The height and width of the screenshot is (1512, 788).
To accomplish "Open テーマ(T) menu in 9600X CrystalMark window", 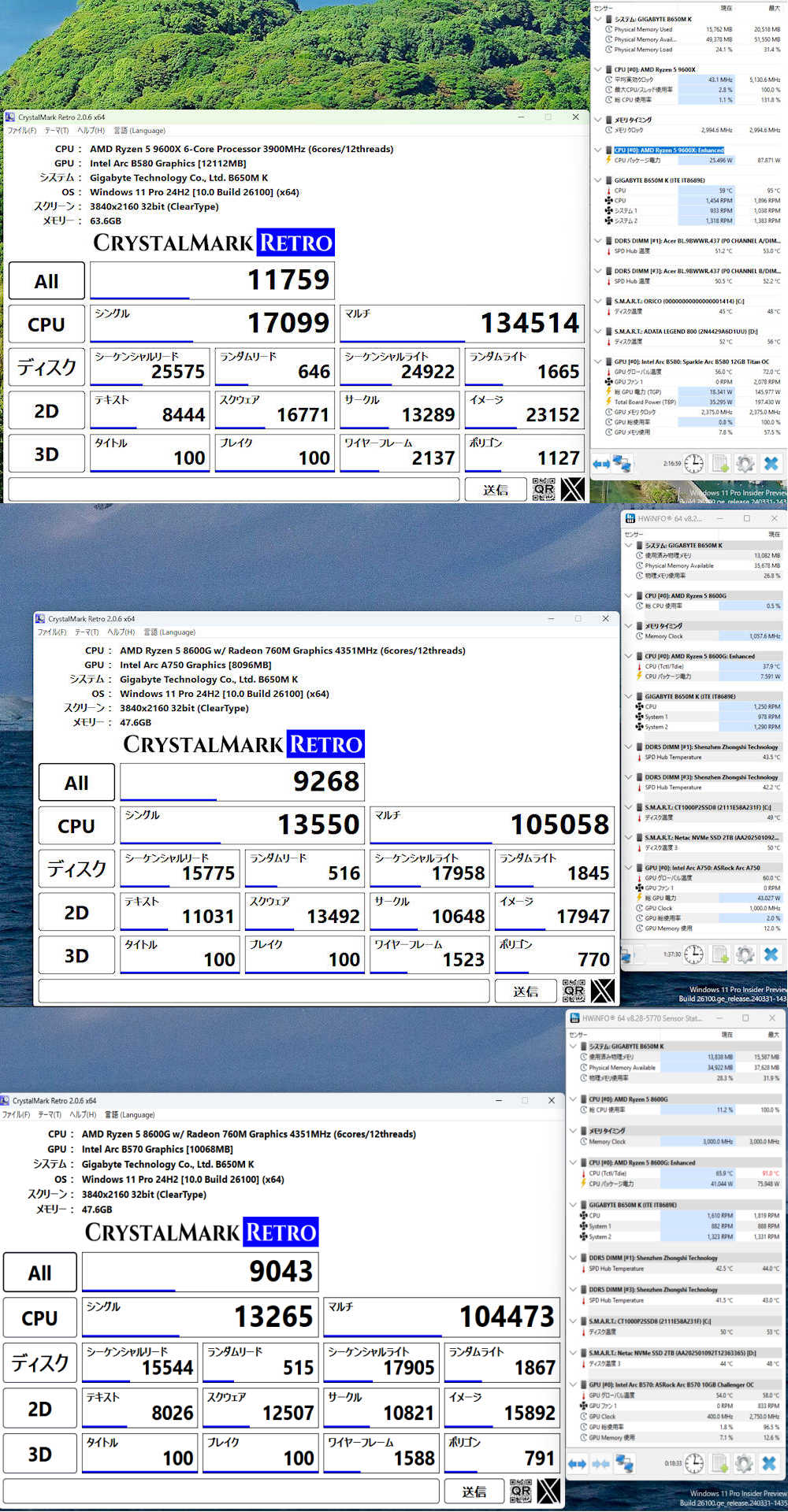I will (56, 131).
